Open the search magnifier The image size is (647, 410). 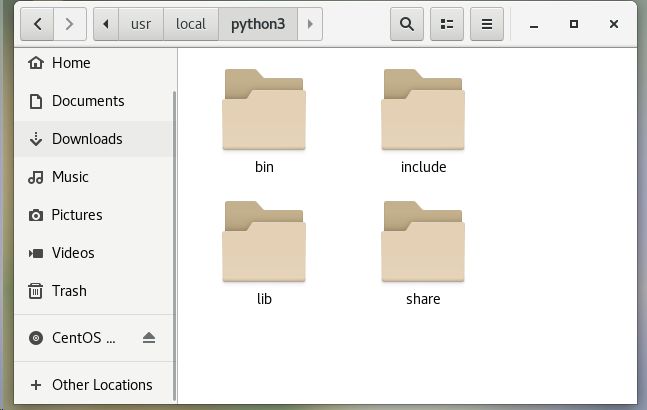point(407,24)
